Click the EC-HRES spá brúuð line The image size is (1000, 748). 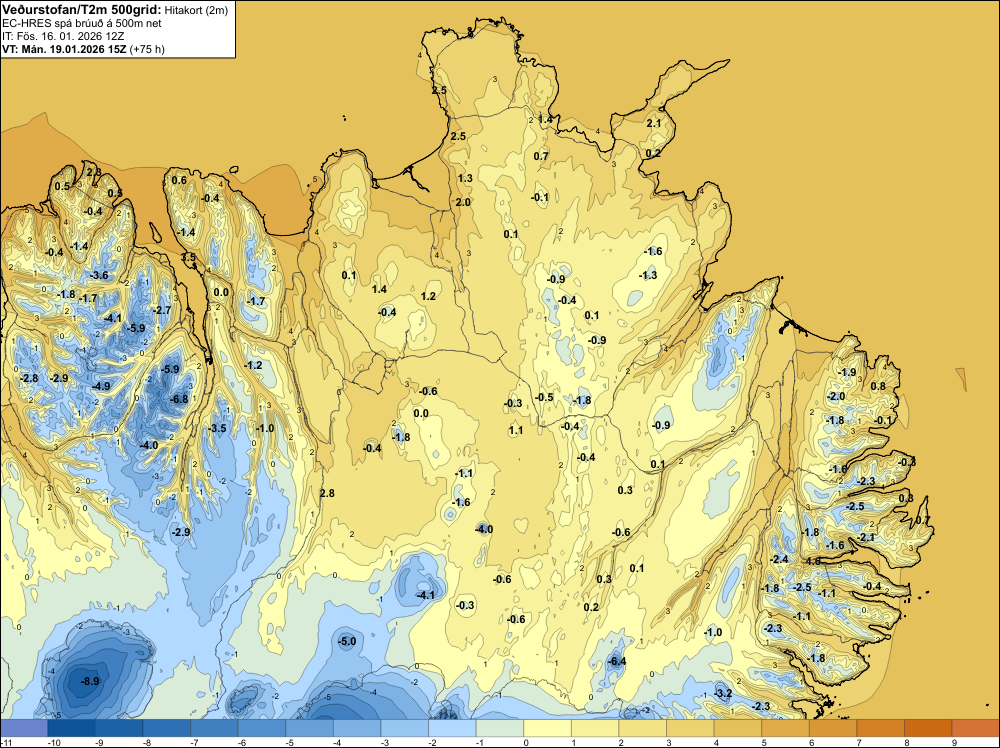pos(82,23)
